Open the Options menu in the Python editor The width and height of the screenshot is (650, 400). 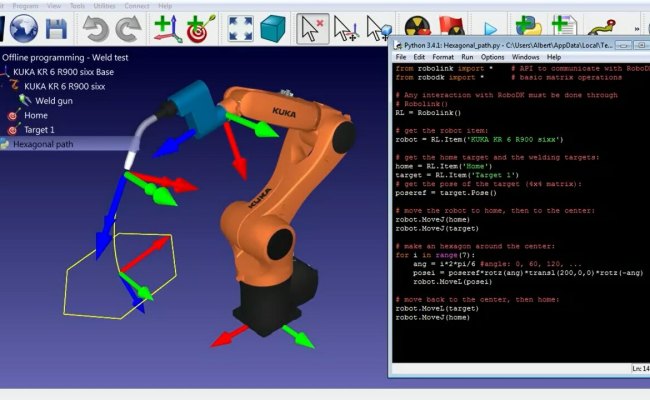click(492, 57)
